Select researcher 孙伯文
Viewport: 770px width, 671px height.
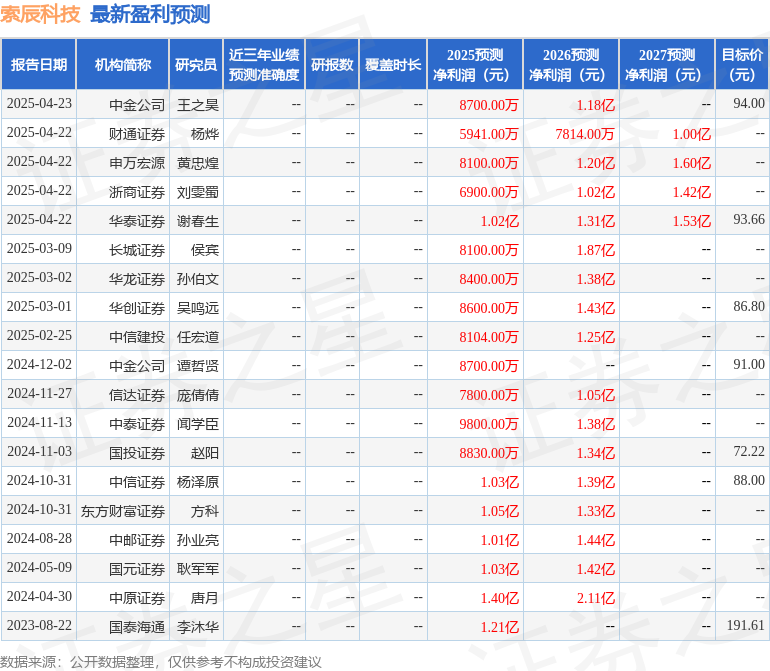tap(198, 279)
